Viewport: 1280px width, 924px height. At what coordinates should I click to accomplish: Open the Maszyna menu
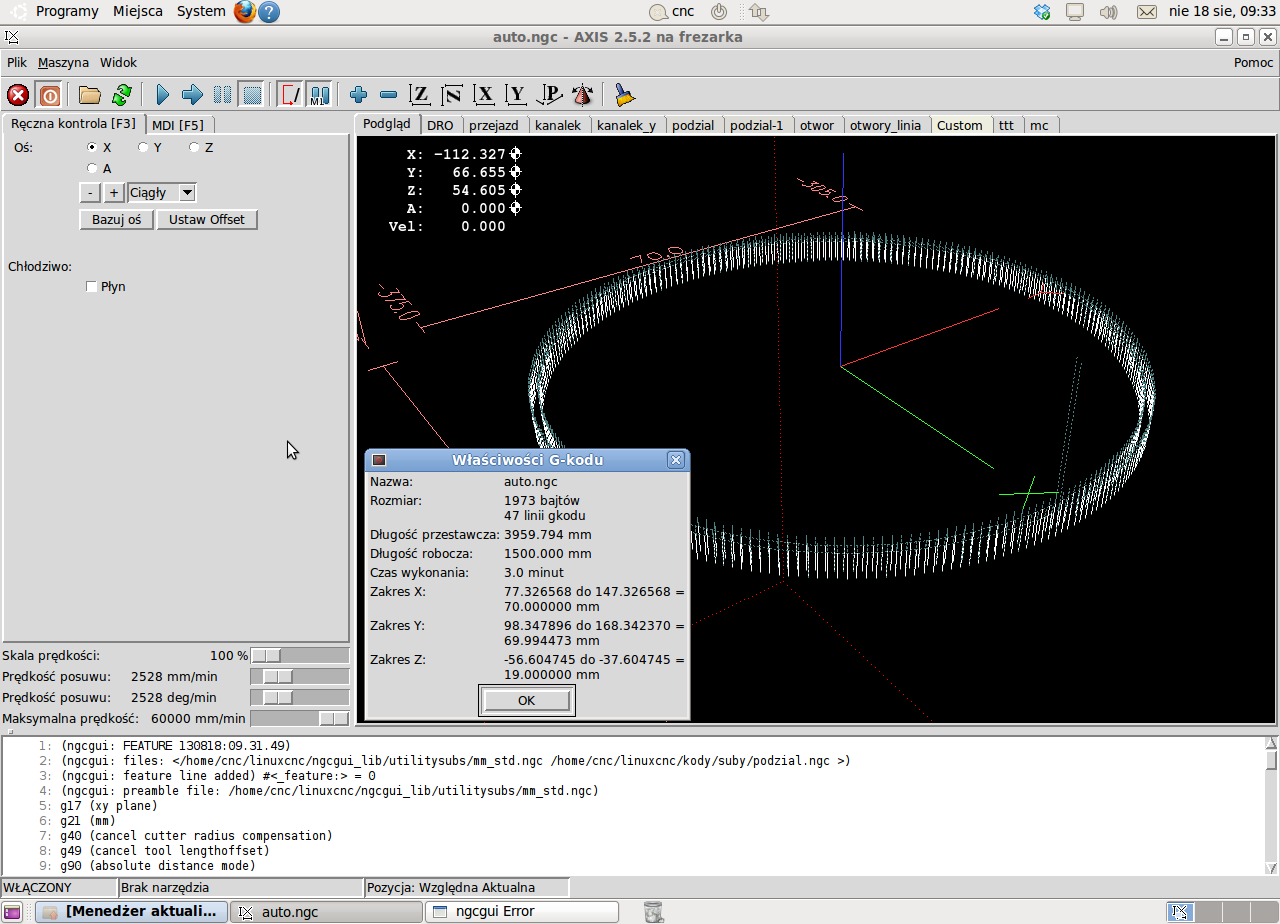63,62
